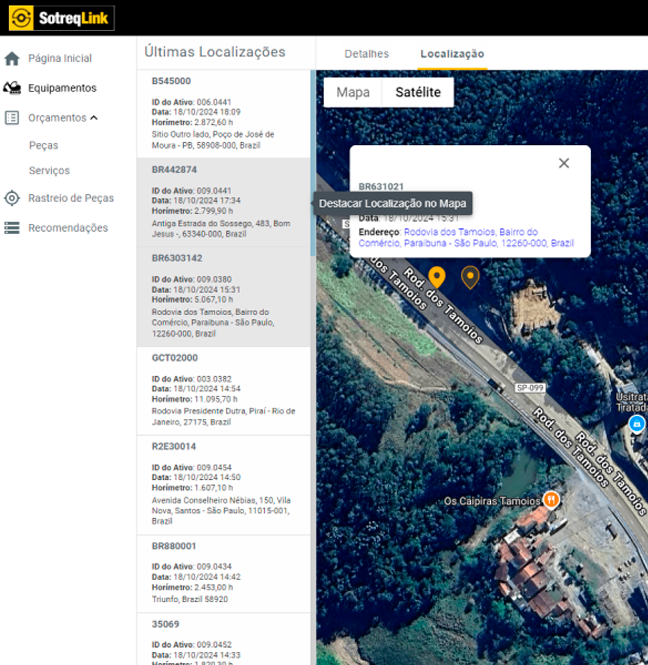
Task: Select the B545000 location entry
Action: [x=224, y=113]
